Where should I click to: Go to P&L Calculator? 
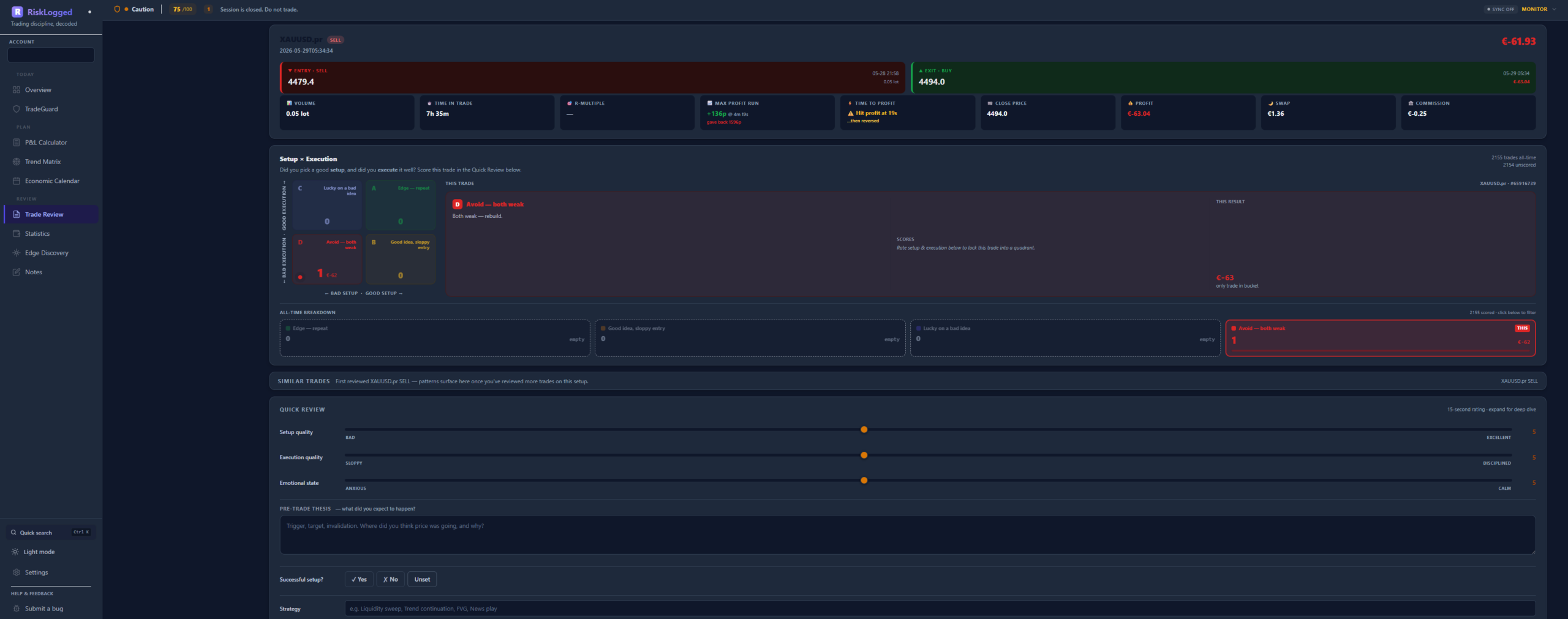coord(51,143)
